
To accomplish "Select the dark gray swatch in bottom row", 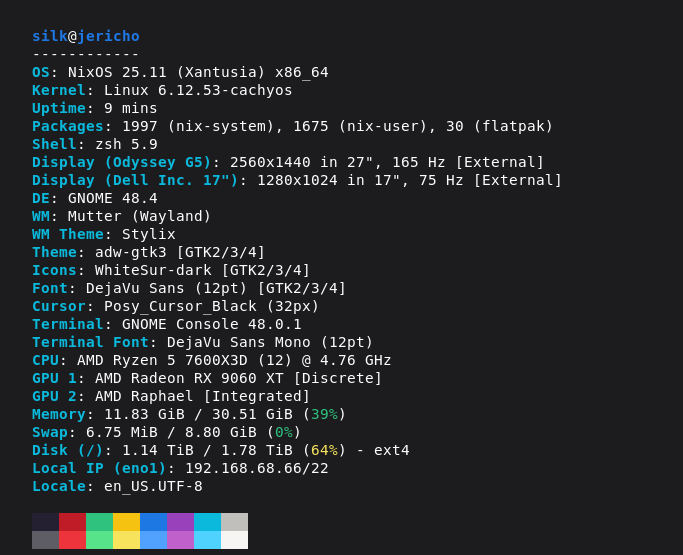I will pos(45,540).
